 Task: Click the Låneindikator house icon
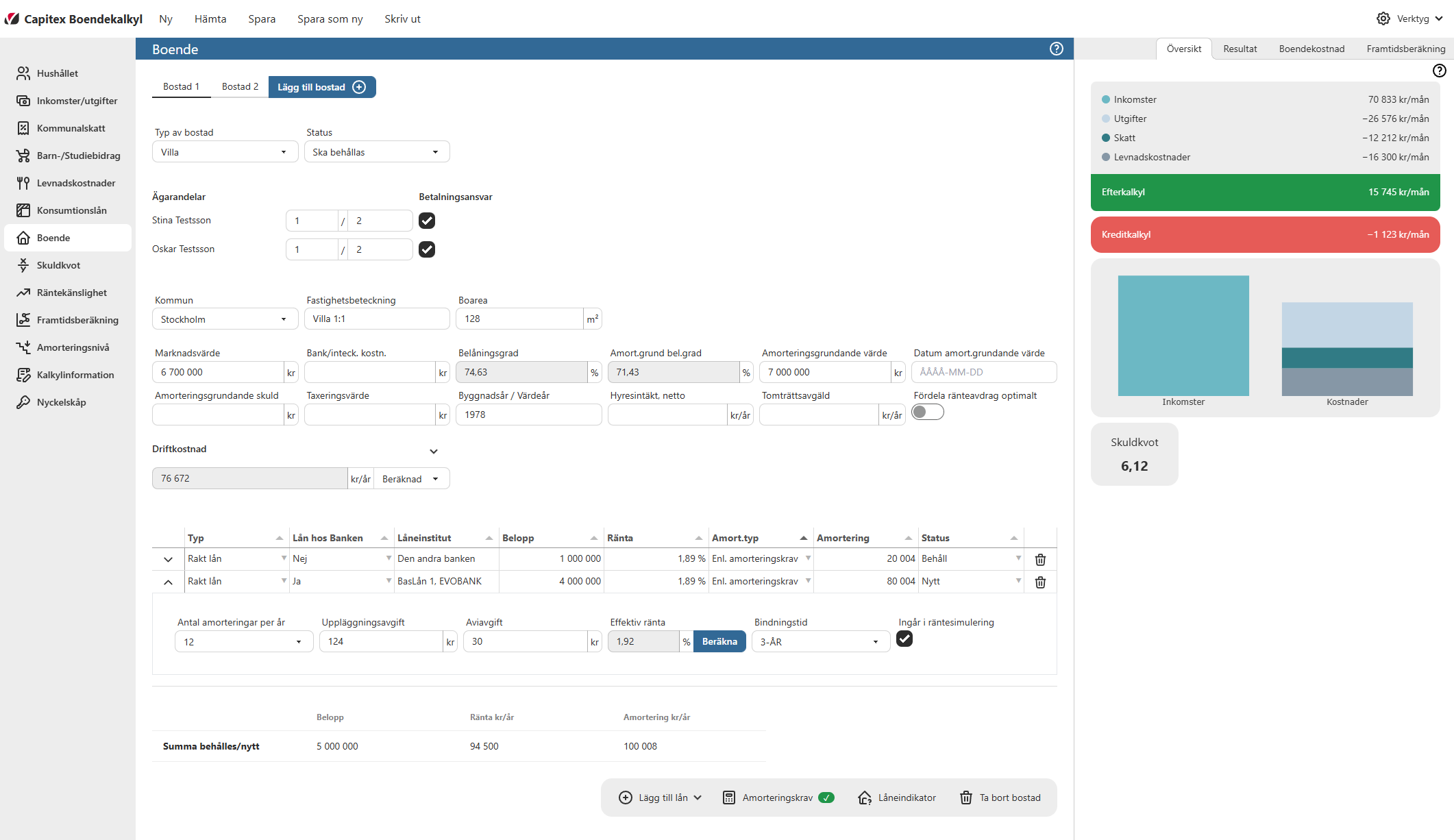[865, 798]
